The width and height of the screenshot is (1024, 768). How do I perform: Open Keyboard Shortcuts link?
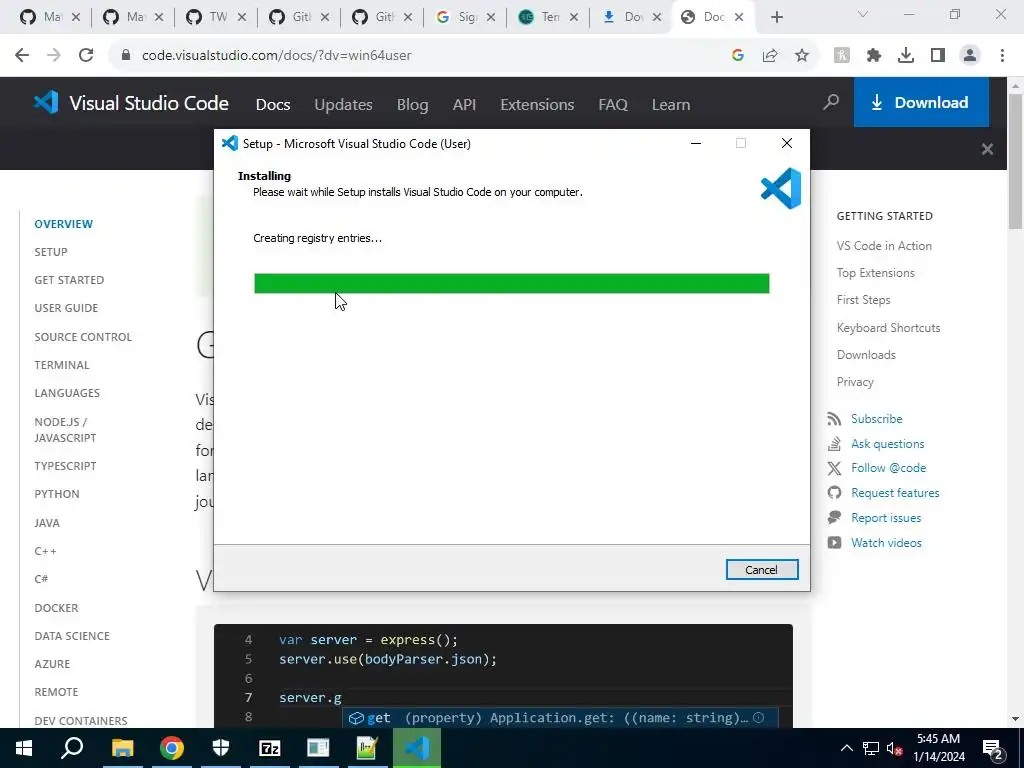888,328
